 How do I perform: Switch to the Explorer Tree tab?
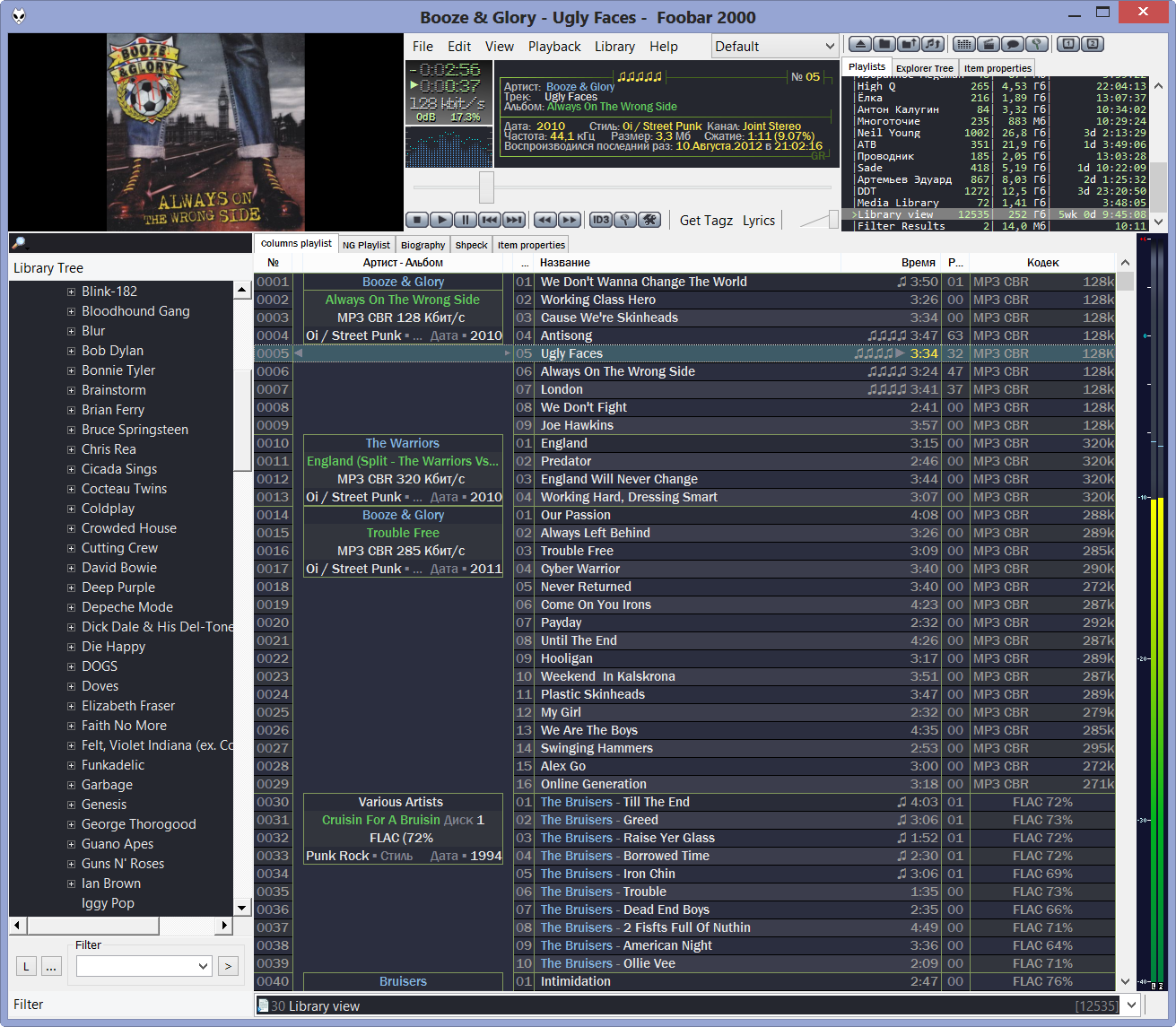924,68
